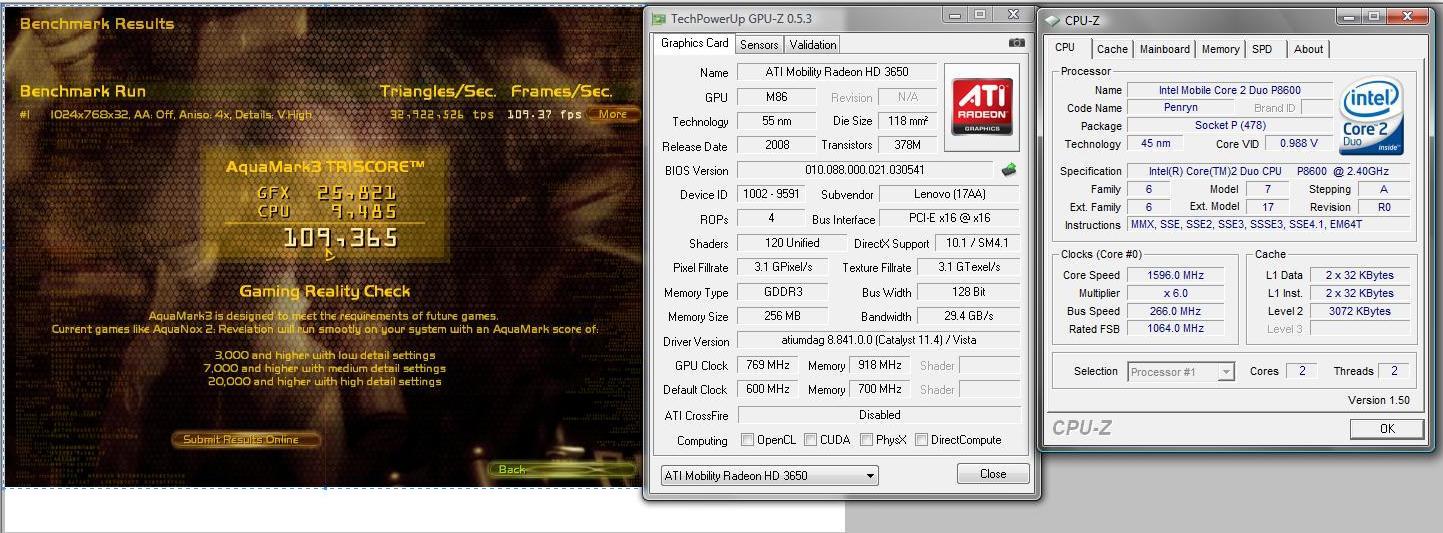Select the CPU tab in CPU-Z
Screen dimensions: 1443x533
tap(1065, 47)
